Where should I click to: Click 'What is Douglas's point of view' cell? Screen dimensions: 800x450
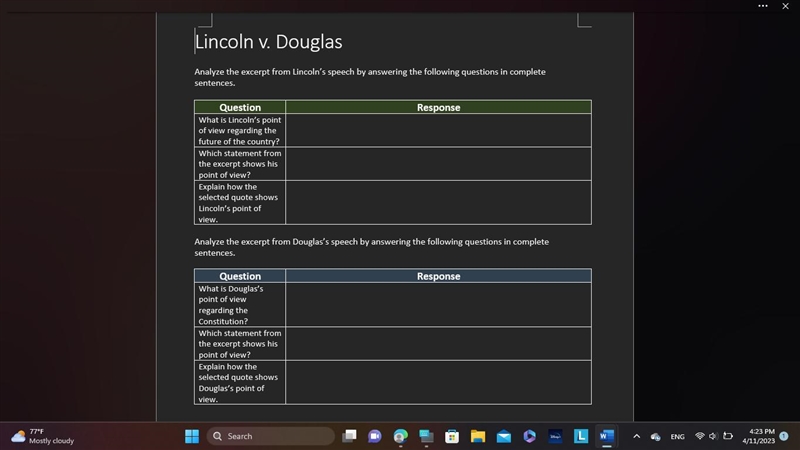240,305
